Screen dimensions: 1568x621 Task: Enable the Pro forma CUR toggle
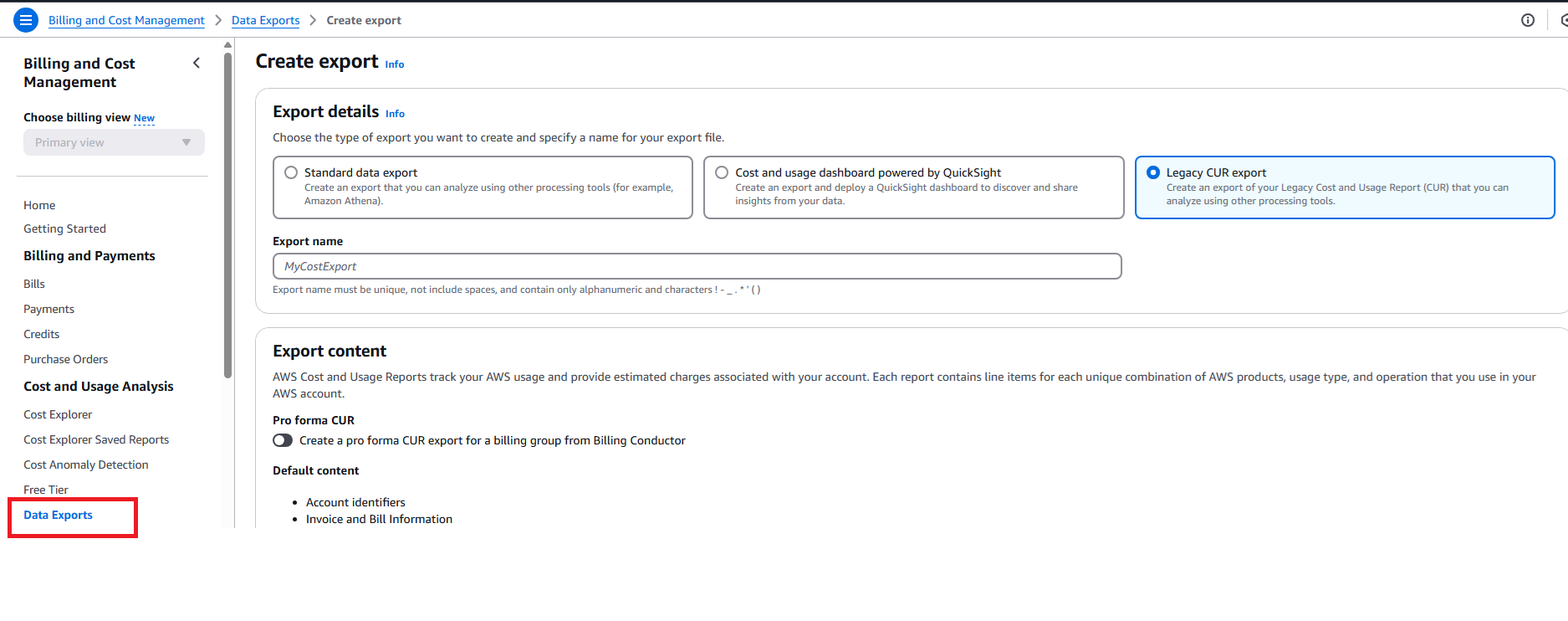(x=283, y=440)
